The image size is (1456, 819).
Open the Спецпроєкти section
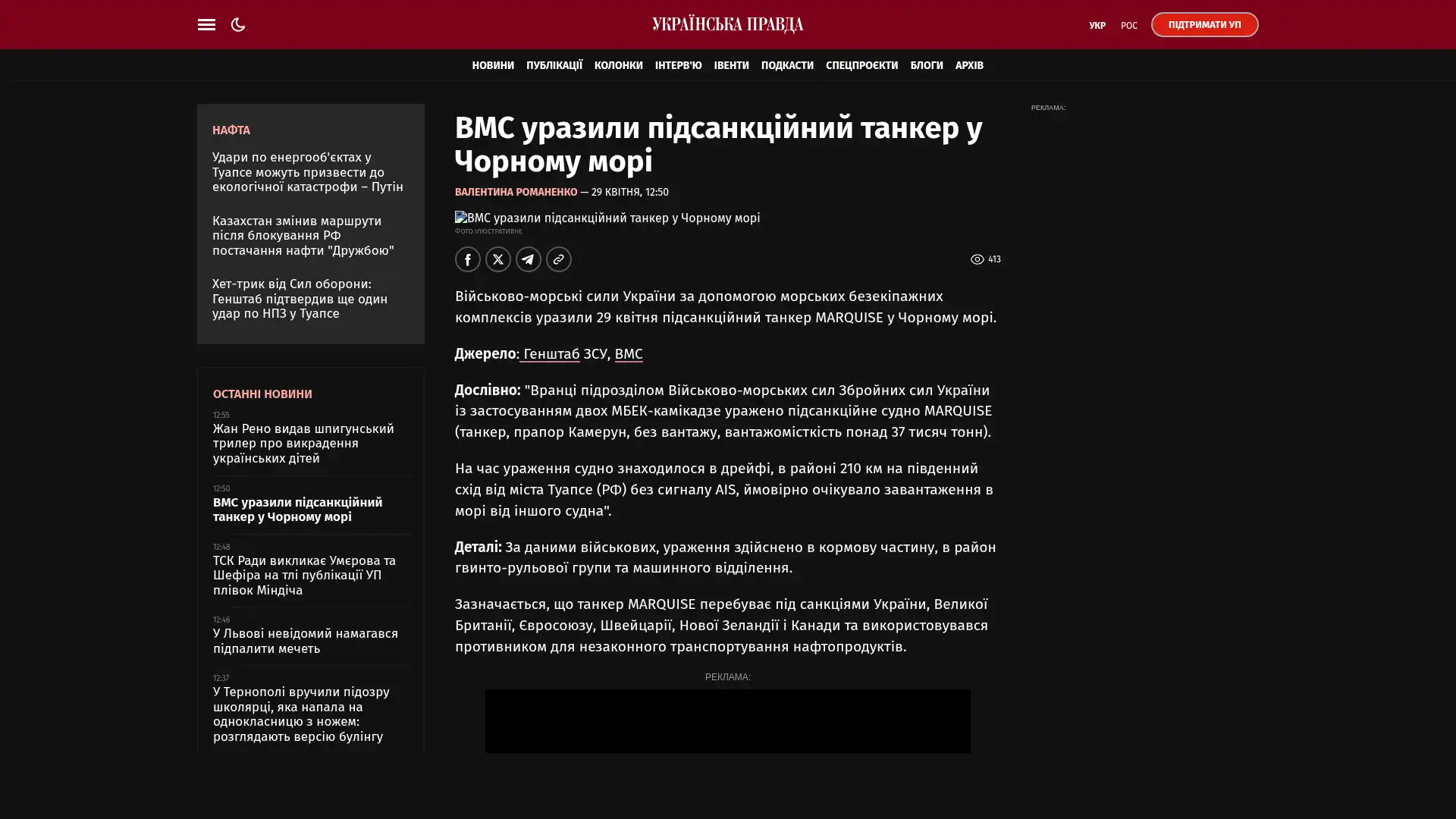coord(861,65)
